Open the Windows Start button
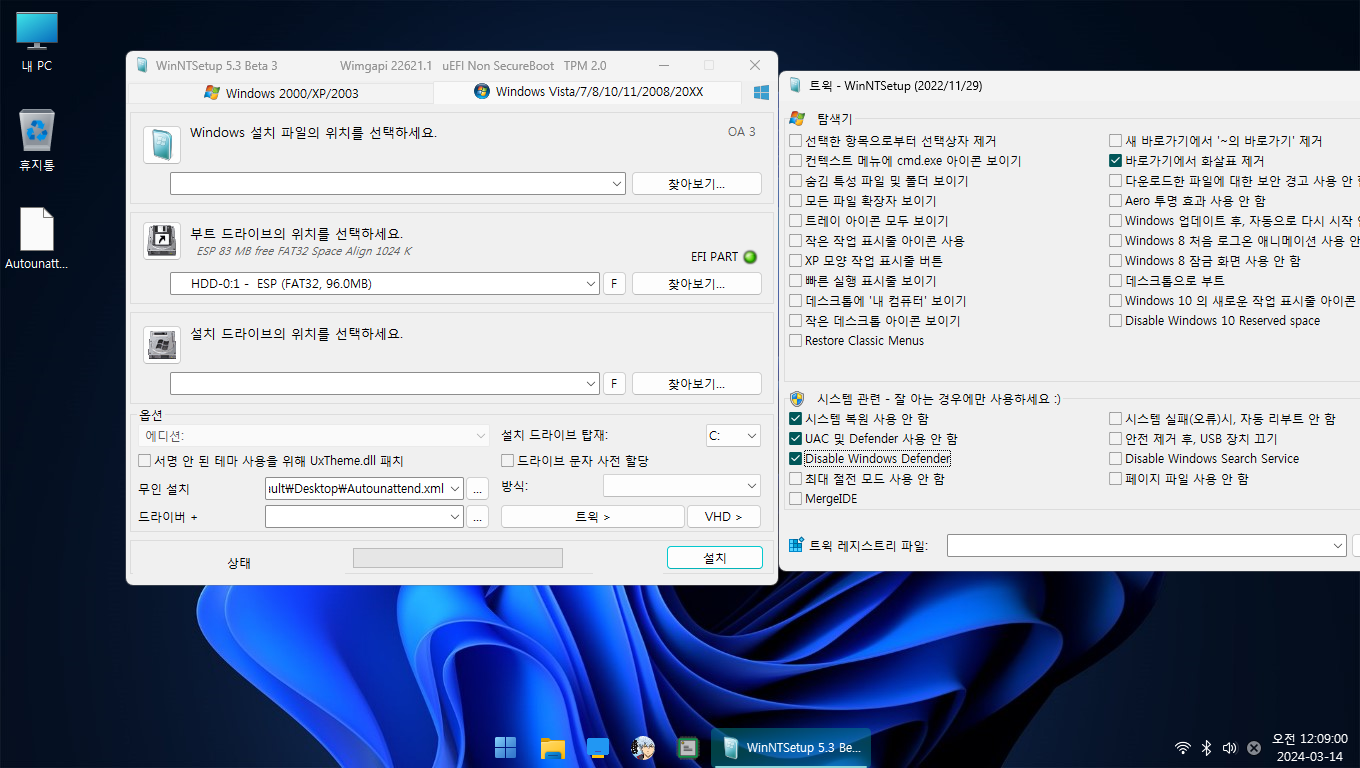The height and width of the screenshot is (768, 1360). [506, 747]
